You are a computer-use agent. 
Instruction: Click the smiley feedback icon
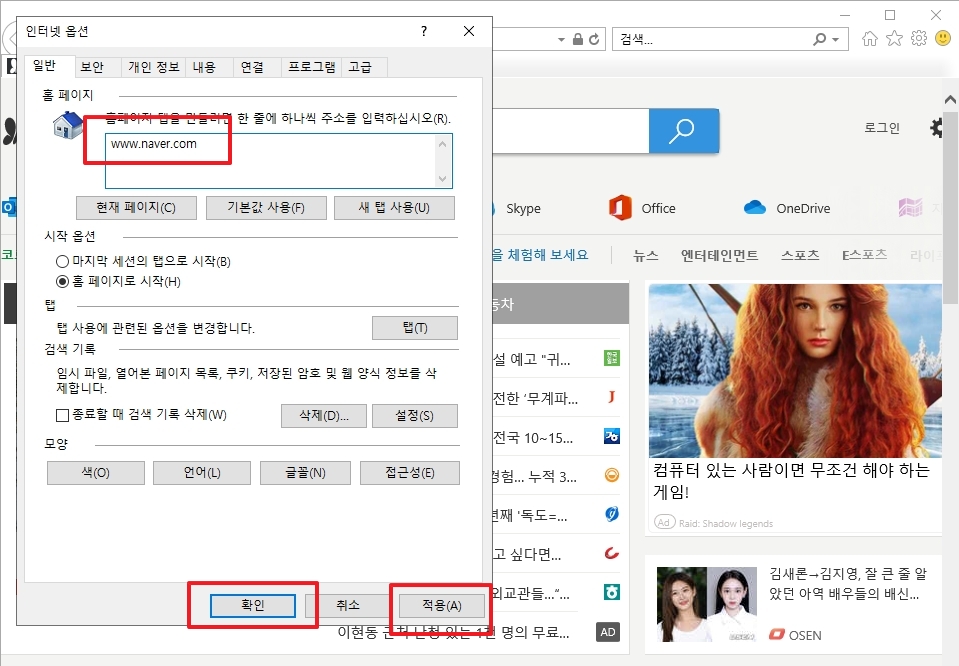point(943,39)
